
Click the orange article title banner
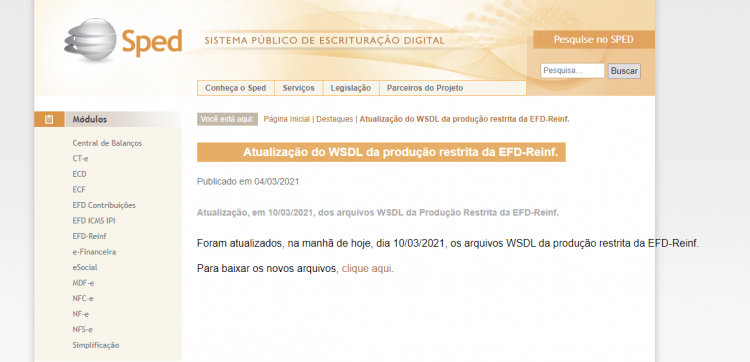(381, 152)
